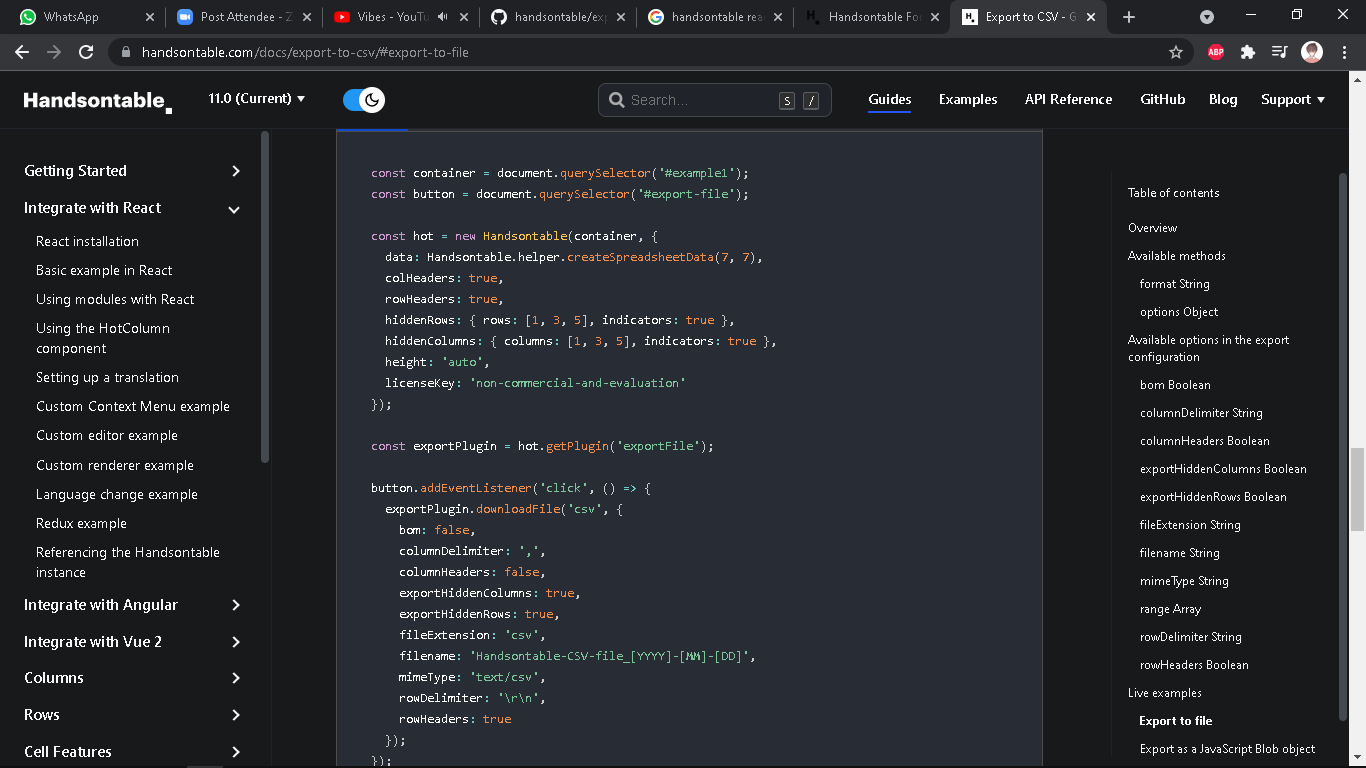Open the 11.0 (Current) version dropdown

[x=257, y=98]
